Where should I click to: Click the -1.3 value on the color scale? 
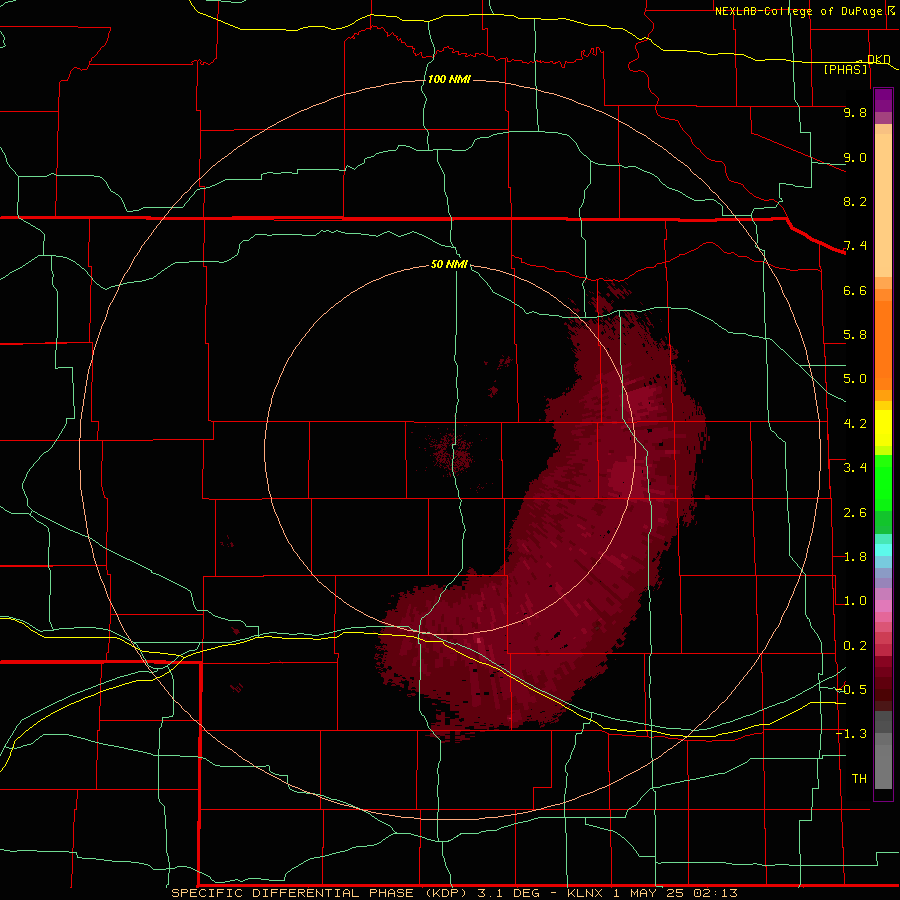tap(851, 734)
